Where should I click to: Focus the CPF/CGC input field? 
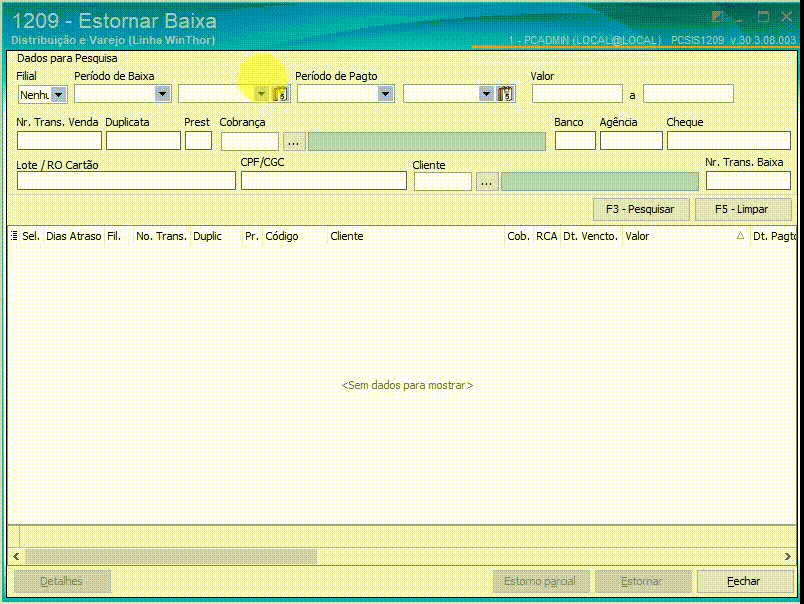324,181
